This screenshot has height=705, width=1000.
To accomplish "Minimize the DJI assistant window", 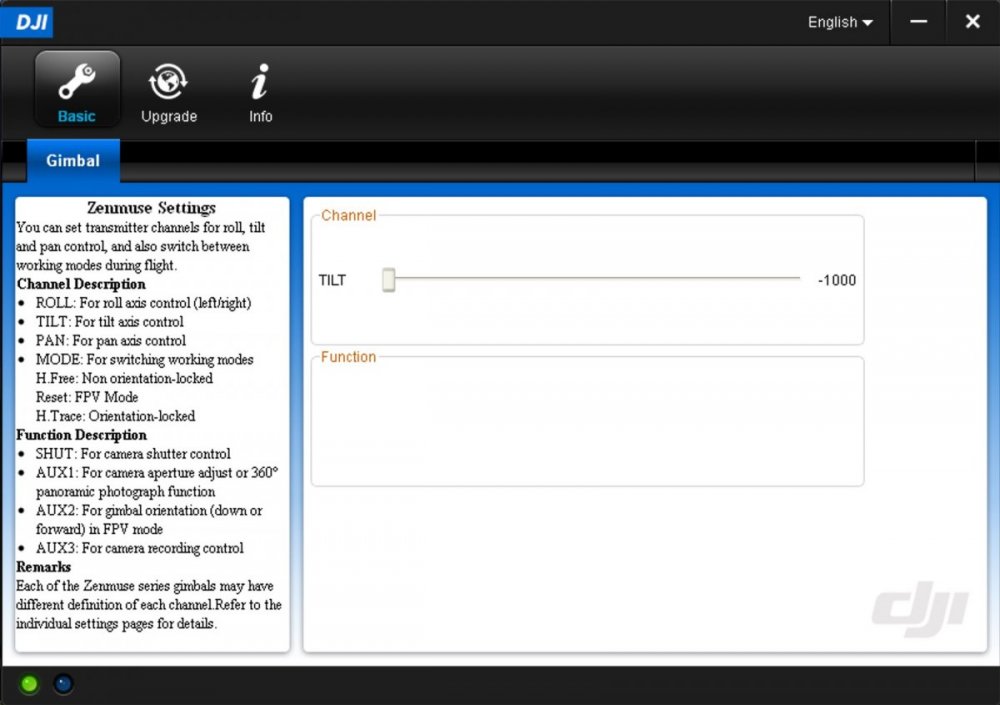I will coord(918,22).
